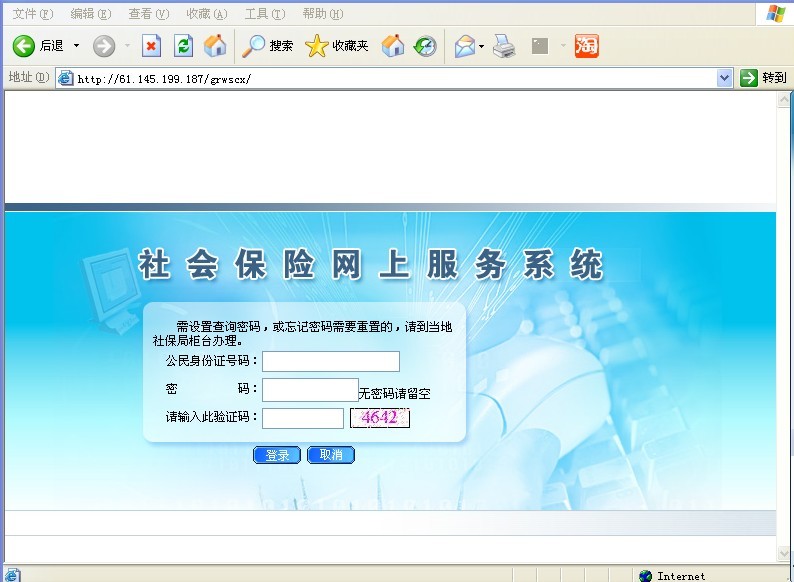Expand the Back button history dropdown arrow

pyautogui.click(x=76, y=46)
